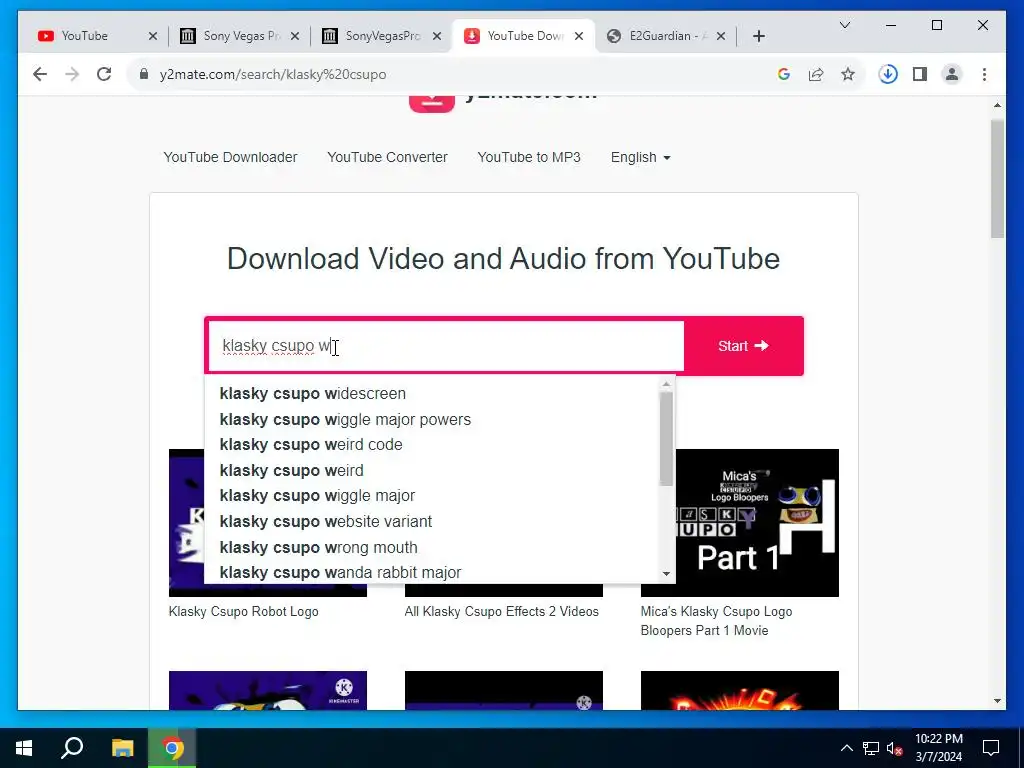
Task: Go forward to the next page
Action: click(72, 74)
